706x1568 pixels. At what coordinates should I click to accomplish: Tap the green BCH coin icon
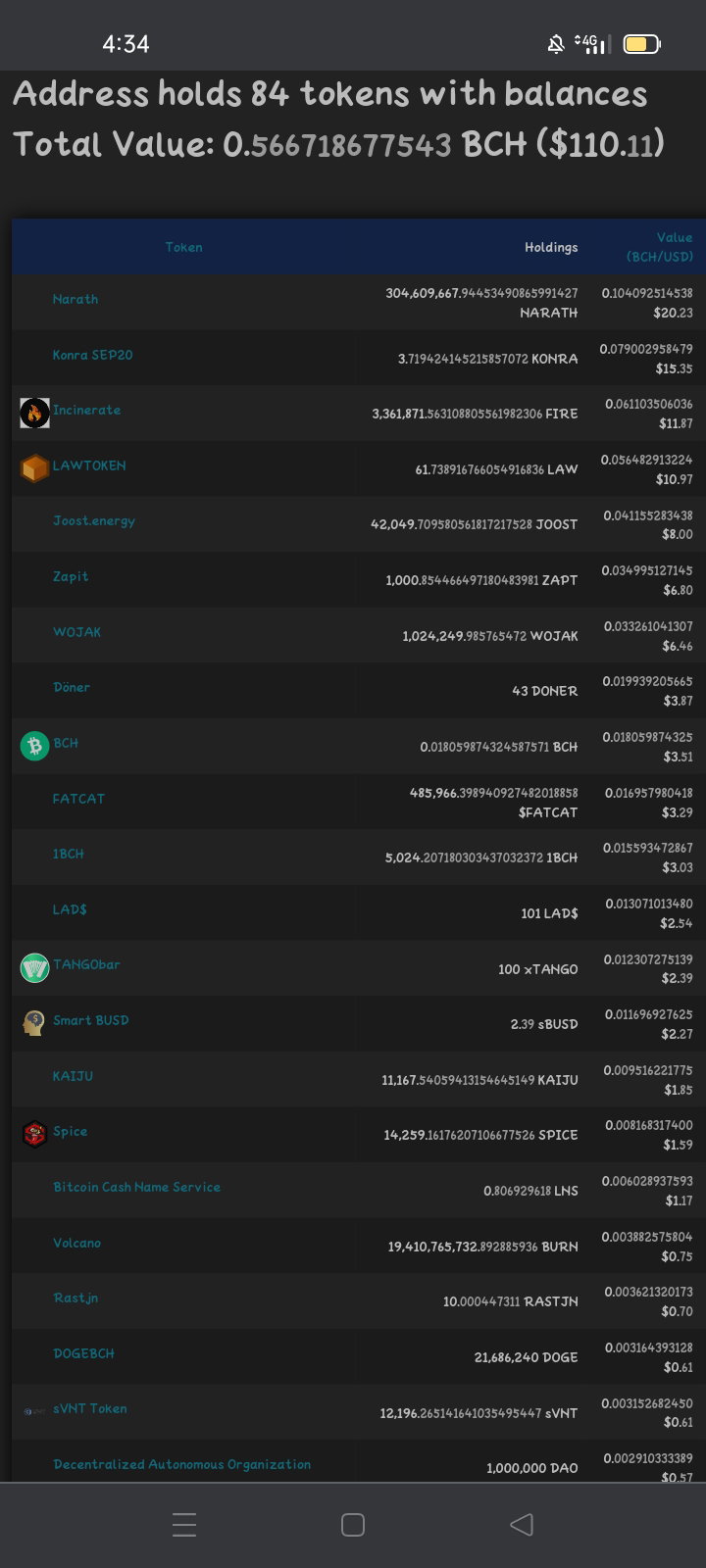(x=34, y=746)
